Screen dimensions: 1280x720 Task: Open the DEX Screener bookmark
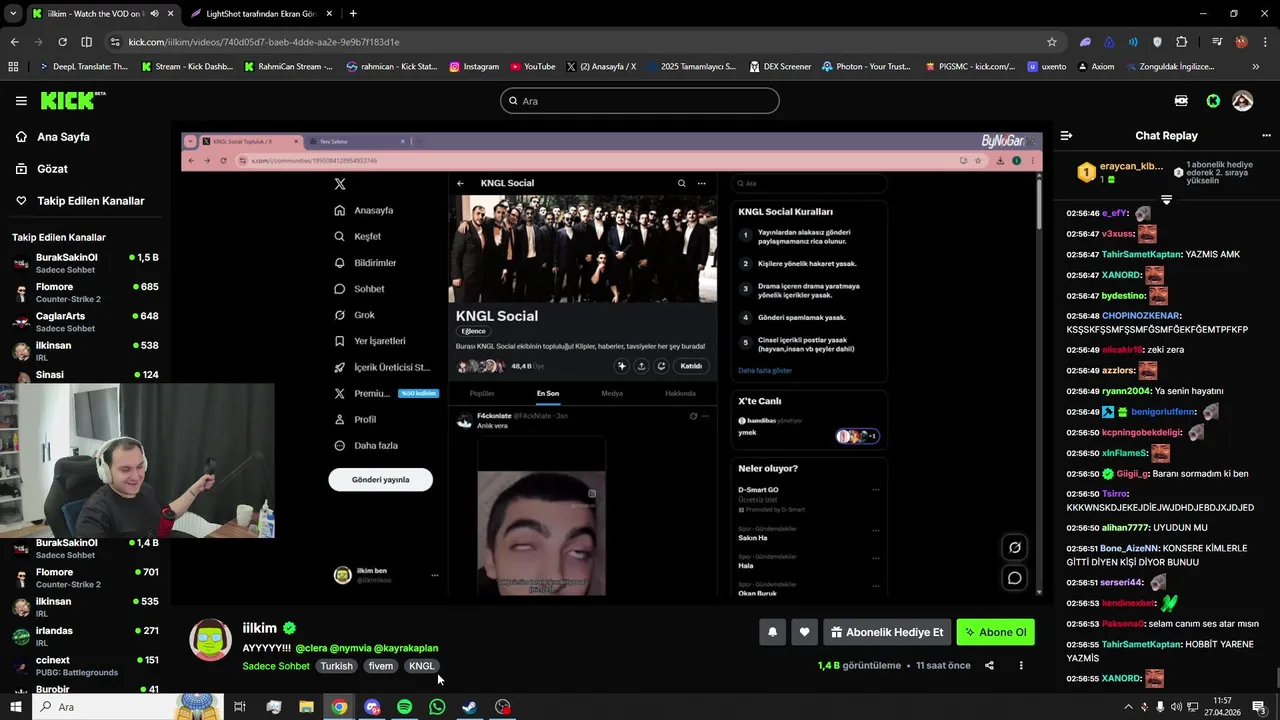coord(779,67)
